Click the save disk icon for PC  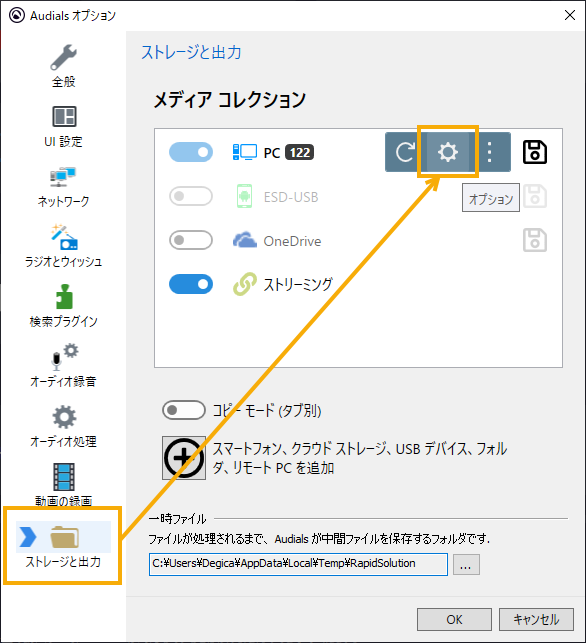click(x=535, y=152)
